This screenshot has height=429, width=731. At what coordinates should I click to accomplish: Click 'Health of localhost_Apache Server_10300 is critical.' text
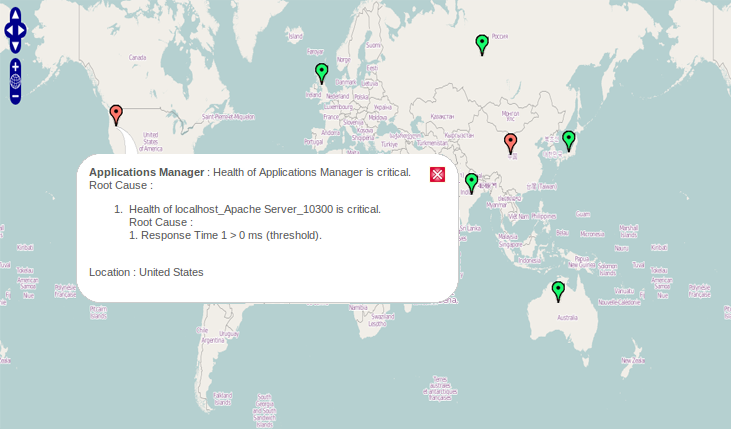click(x=255, y=209)
